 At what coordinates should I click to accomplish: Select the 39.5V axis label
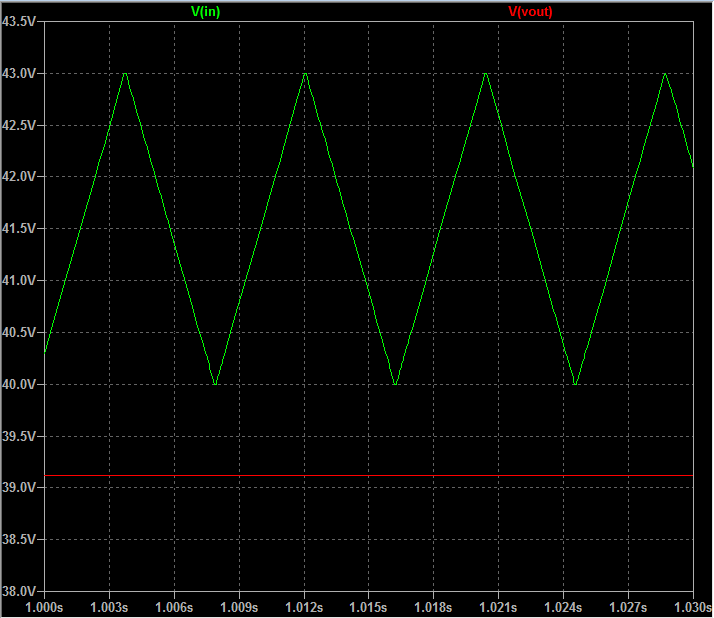click(x=18, y=436)
